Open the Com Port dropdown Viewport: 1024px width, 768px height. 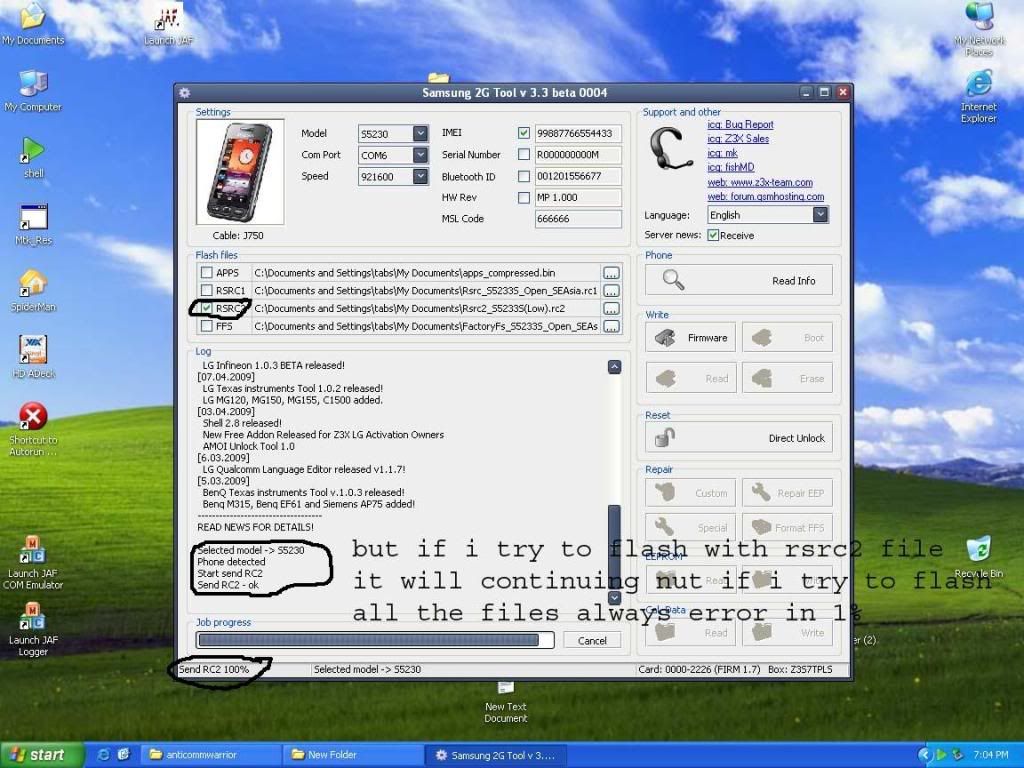pyautogui.click(x=420, y=155)
